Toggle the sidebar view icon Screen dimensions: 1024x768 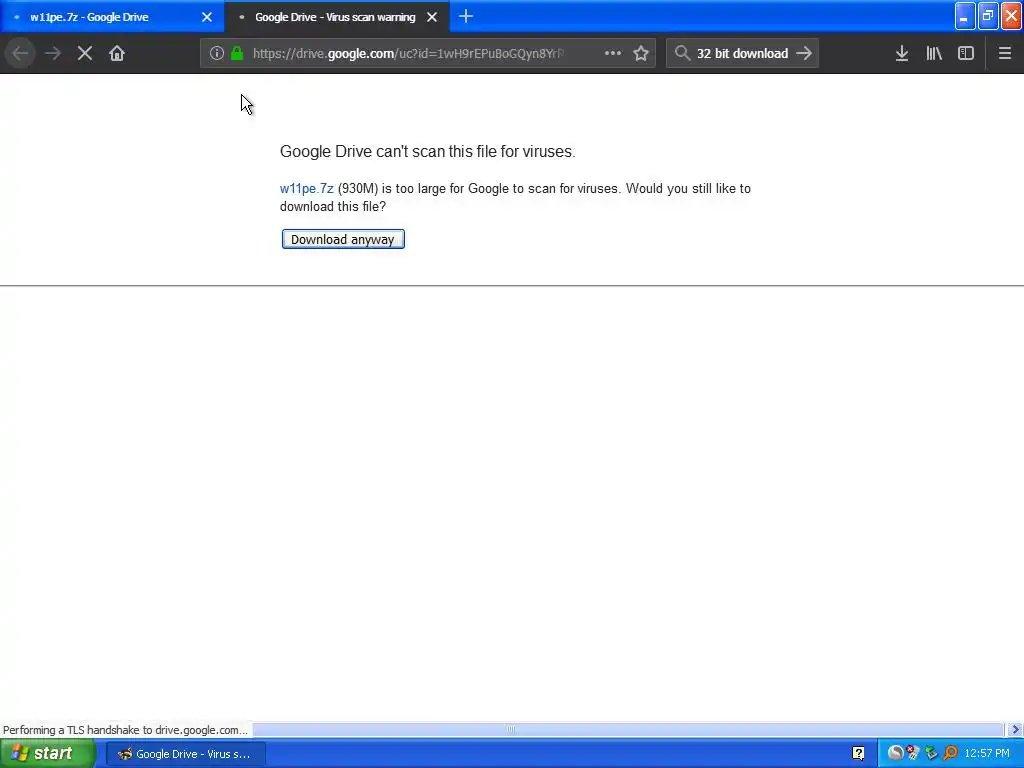966,54
